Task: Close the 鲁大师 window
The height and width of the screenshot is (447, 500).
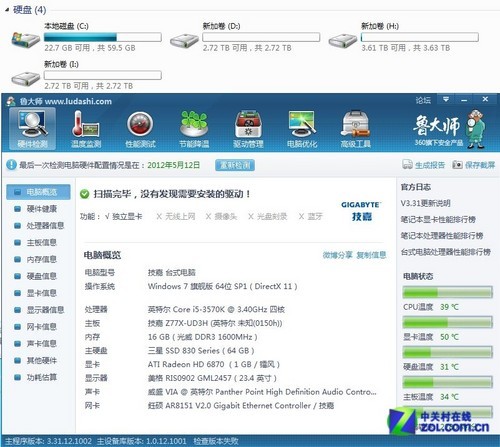Action: 485,99
